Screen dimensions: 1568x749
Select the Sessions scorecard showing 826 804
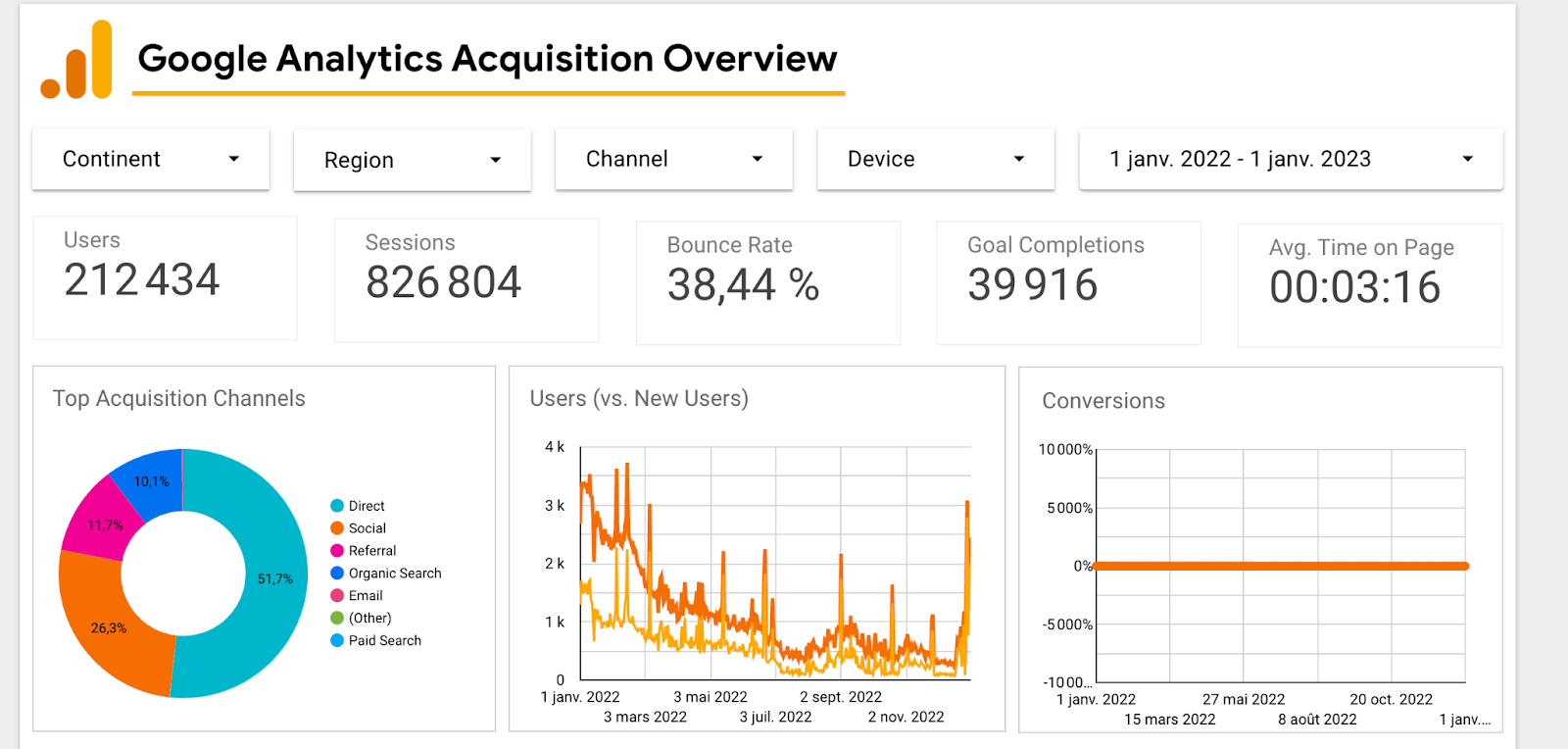466,280
